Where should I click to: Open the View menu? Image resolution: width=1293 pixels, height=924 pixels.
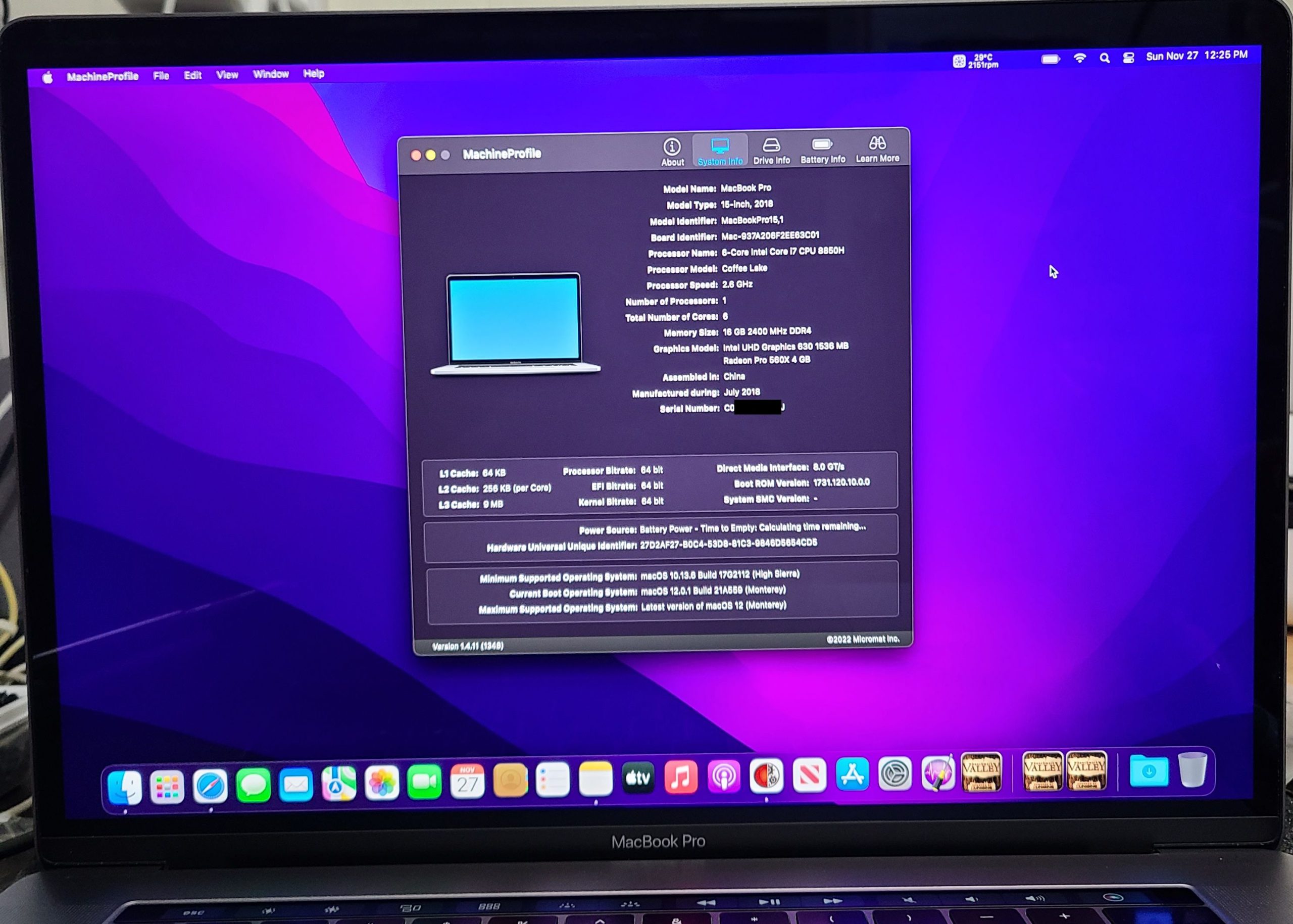(227, 75)
